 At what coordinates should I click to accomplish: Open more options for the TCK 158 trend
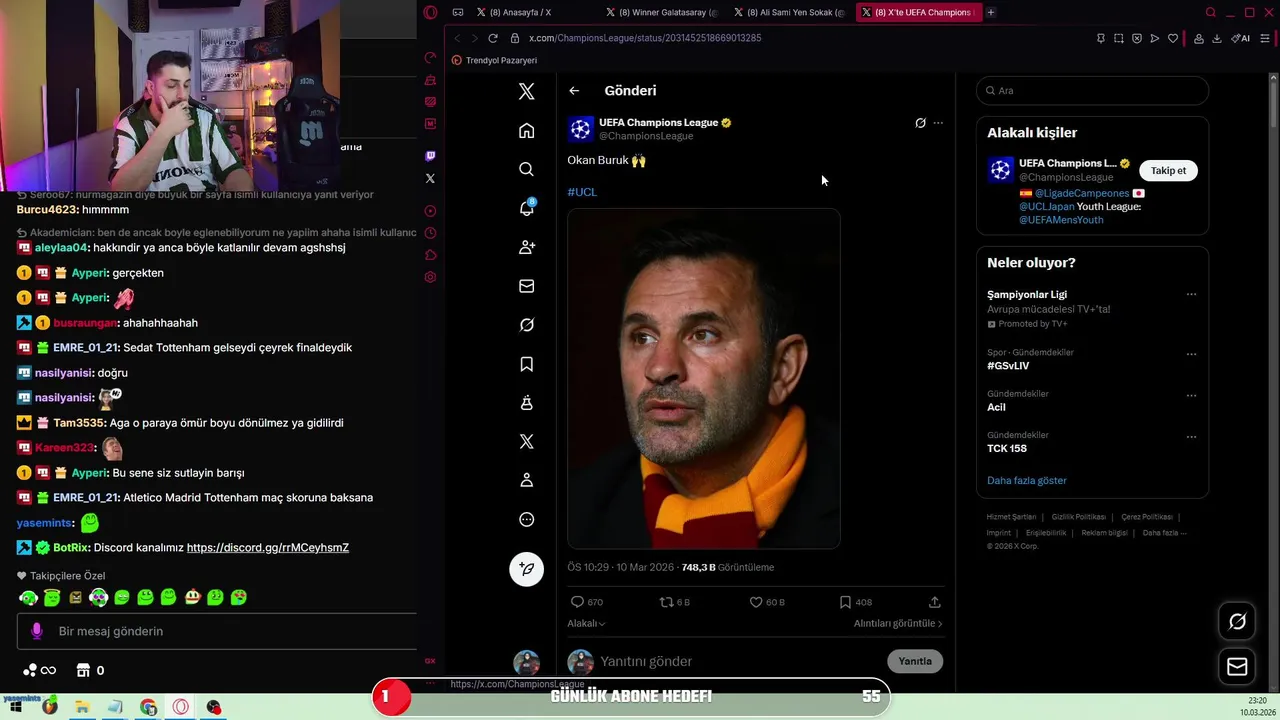[1191, 437]
